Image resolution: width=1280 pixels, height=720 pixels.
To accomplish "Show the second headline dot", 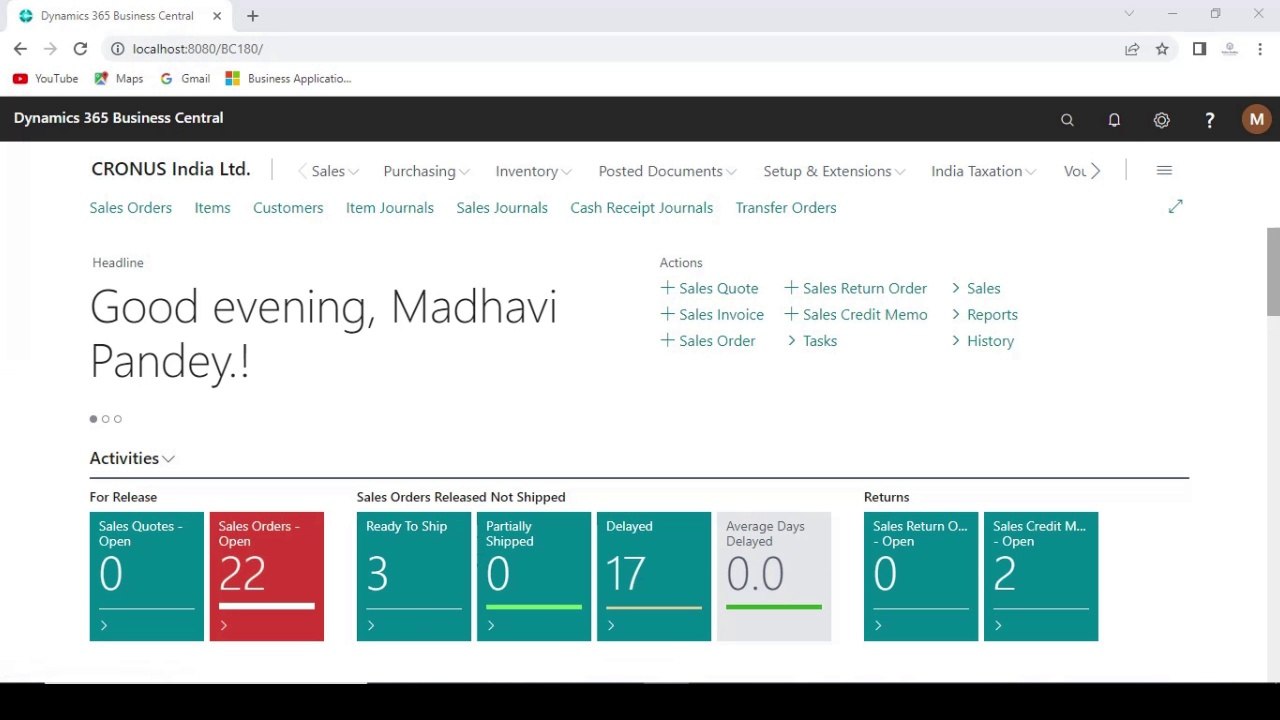I will [x=106, y=419].
